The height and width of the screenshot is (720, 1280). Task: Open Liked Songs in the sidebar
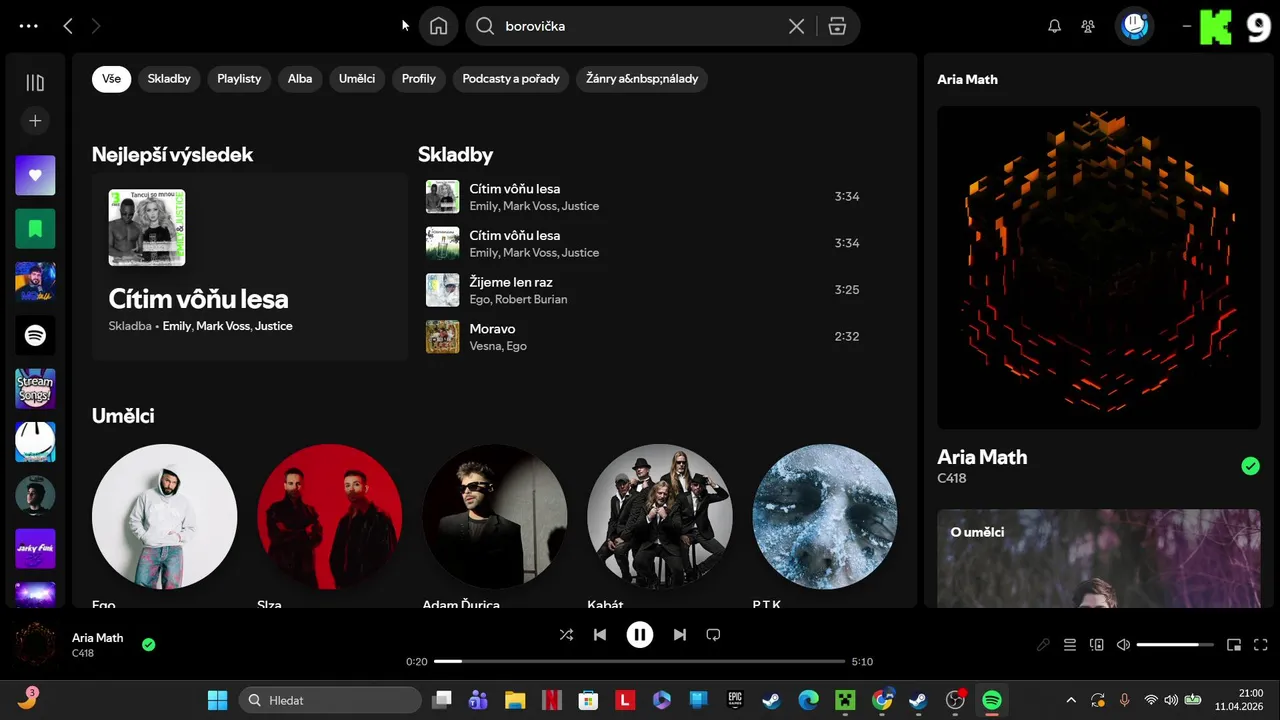[35, 175]
